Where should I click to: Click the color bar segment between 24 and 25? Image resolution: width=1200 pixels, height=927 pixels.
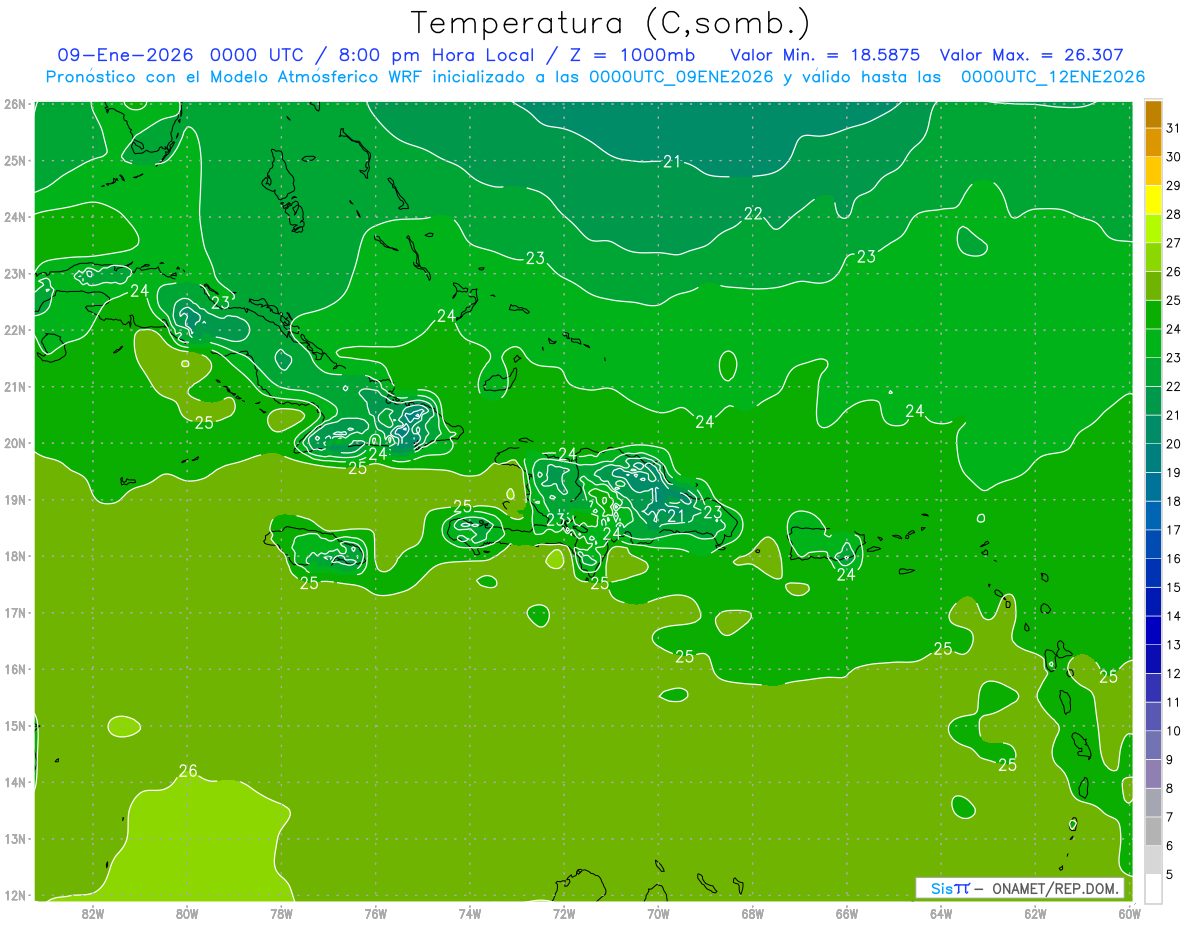(x=1153, y=315)
